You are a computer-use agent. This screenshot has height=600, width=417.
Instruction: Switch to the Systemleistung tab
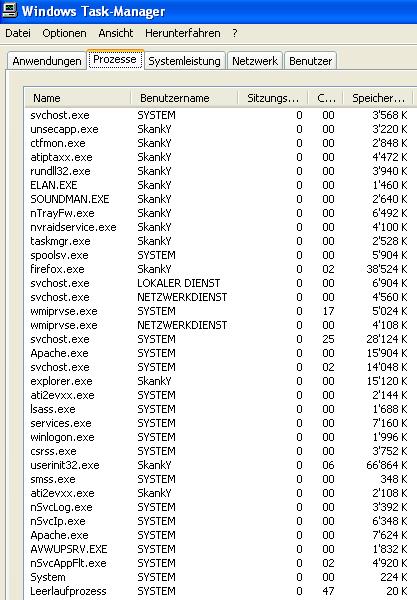point(184,61)
